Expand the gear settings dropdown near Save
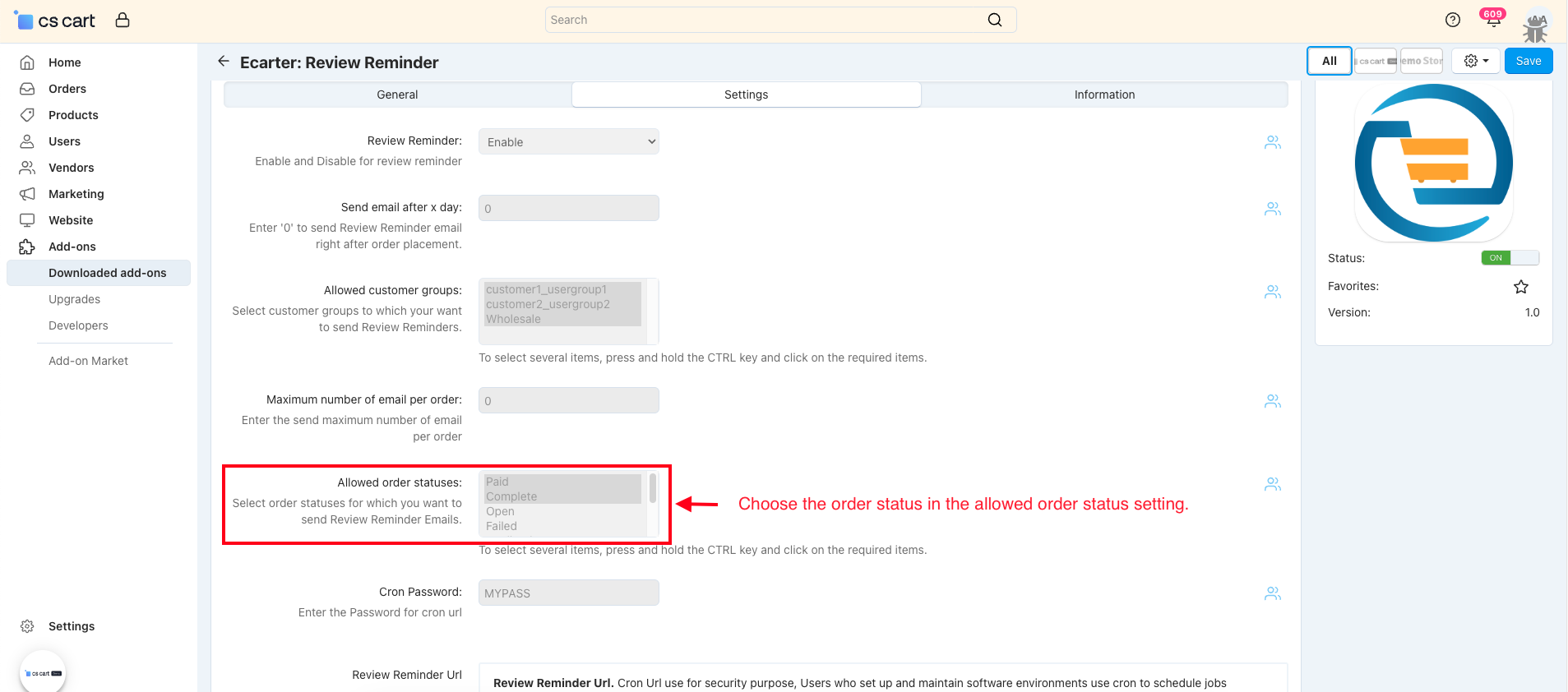1568x692 pixels. (x=1476, y=61)
